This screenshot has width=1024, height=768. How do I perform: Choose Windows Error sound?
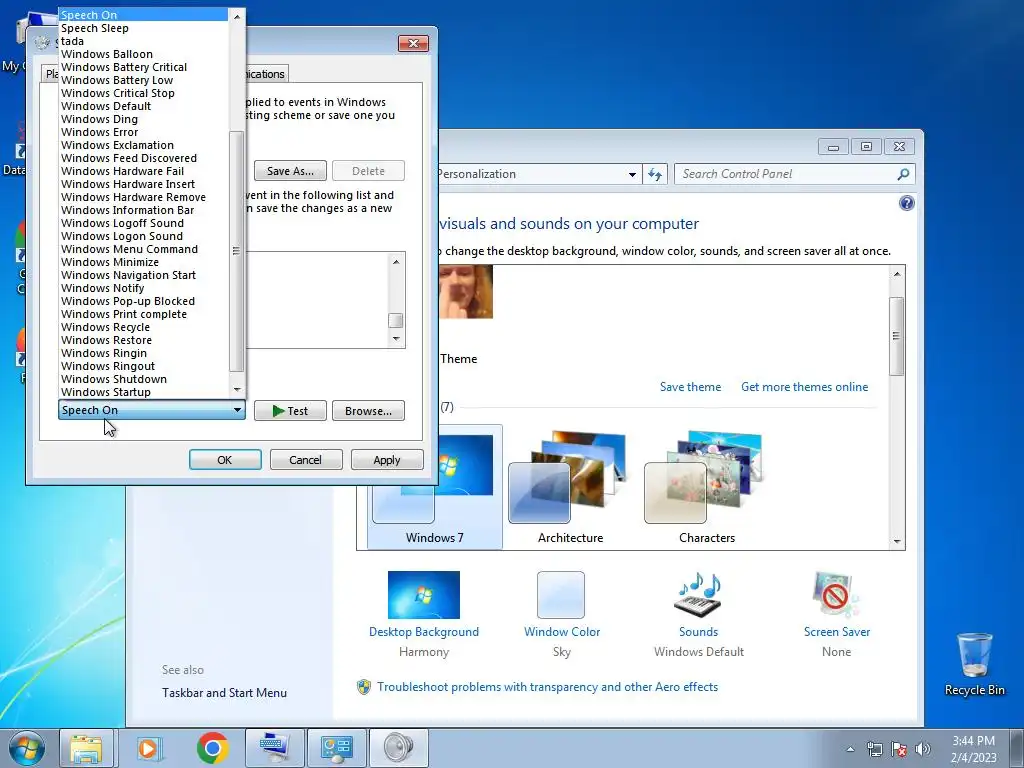pyautogui.click(x=144, y=133)
